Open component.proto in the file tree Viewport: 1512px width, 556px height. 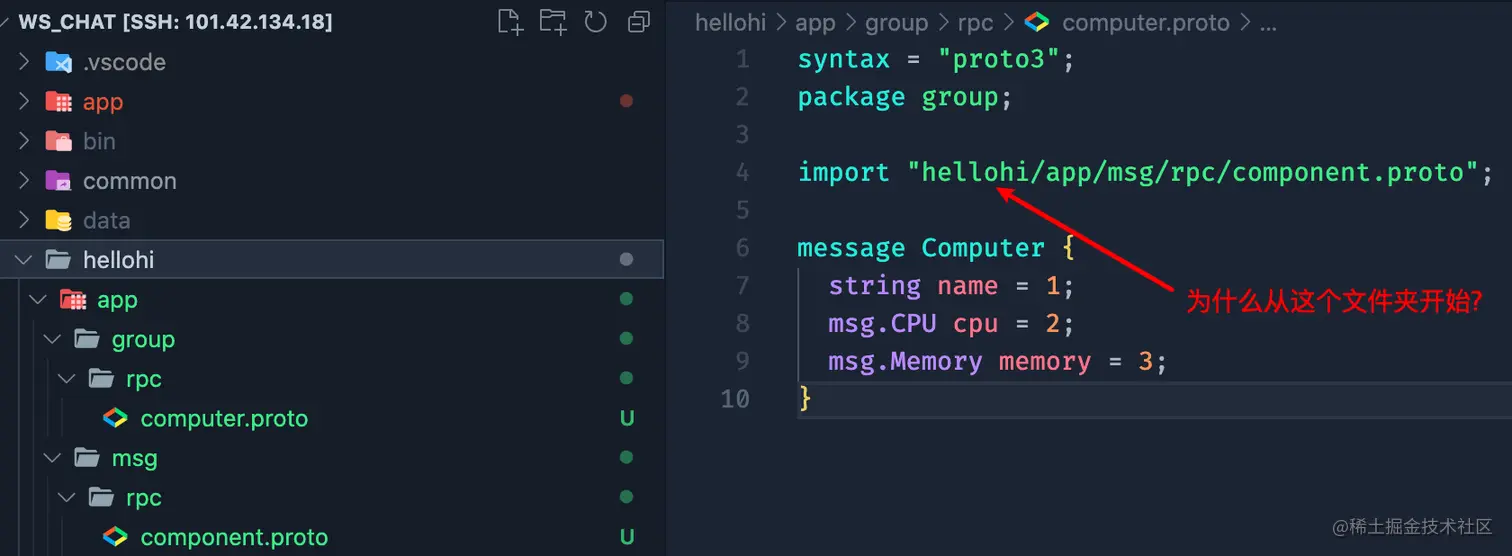[234, 538]
